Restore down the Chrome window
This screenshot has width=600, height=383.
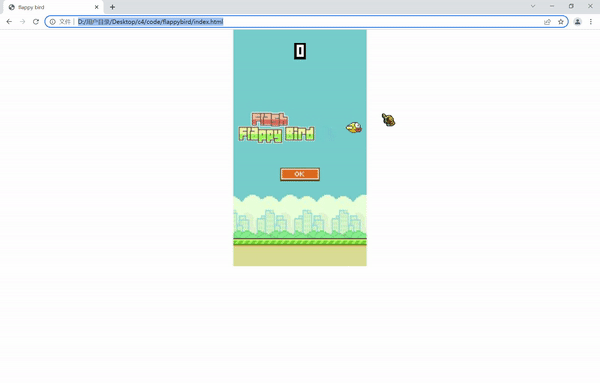[571, 6]
